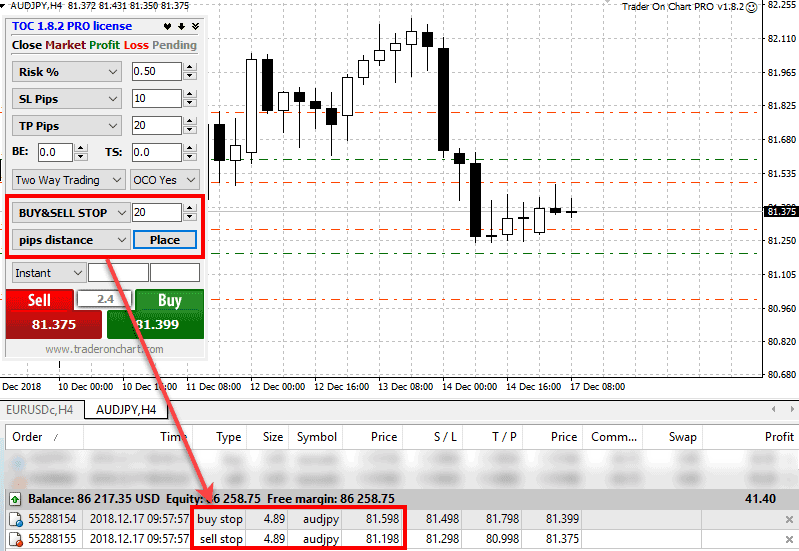Image resolution: width=799 pixels, height=551 pixels.
Task: Open the pips distance dropdown
Action: [x=70, y=240]
